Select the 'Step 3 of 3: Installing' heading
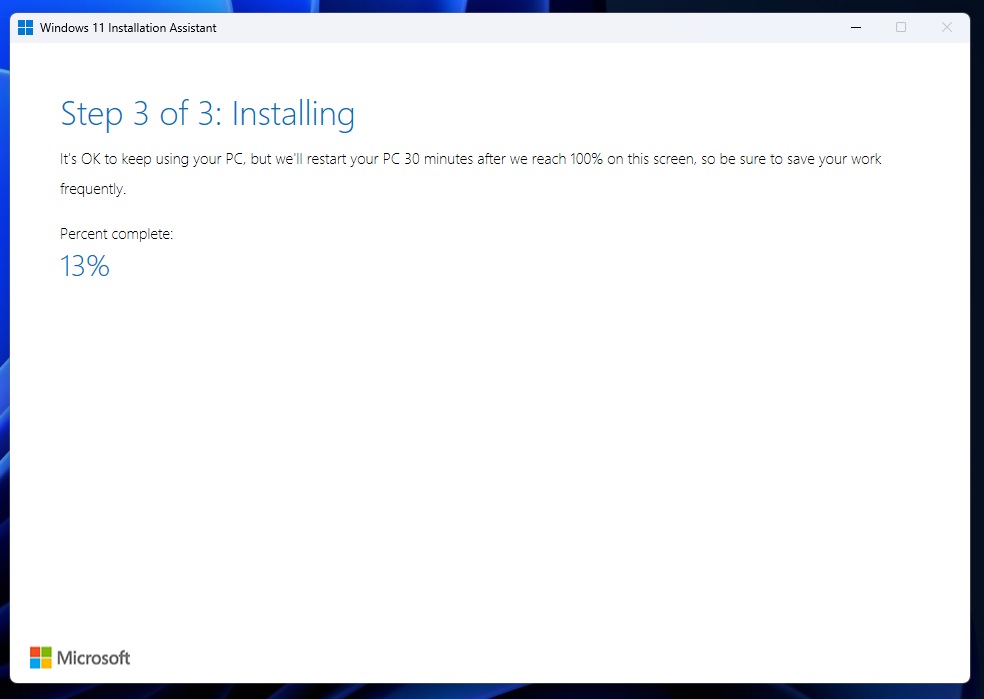The width and height of the screenshot is (984, 699). coord(207,113)
